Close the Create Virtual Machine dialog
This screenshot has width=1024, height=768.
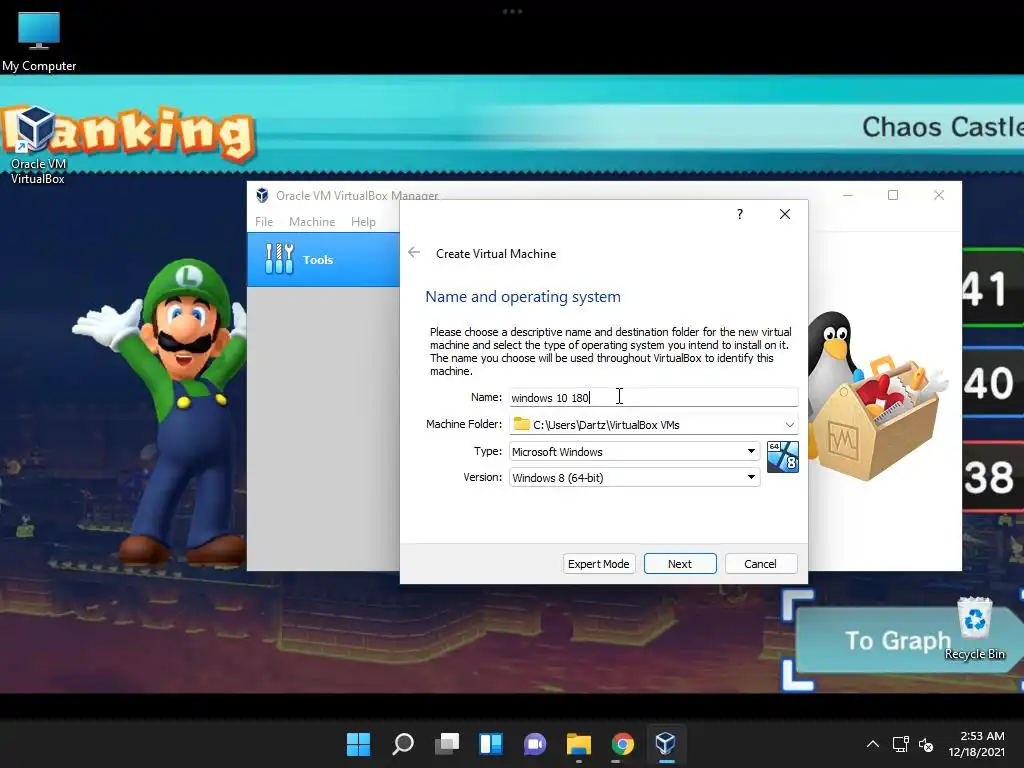coord(785,214)
